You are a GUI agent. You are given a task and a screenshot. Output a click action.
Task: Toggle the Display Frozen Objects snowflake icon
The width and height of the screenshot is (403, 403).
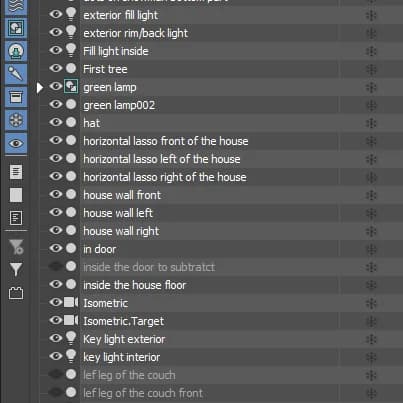click(x=16, y=120)
